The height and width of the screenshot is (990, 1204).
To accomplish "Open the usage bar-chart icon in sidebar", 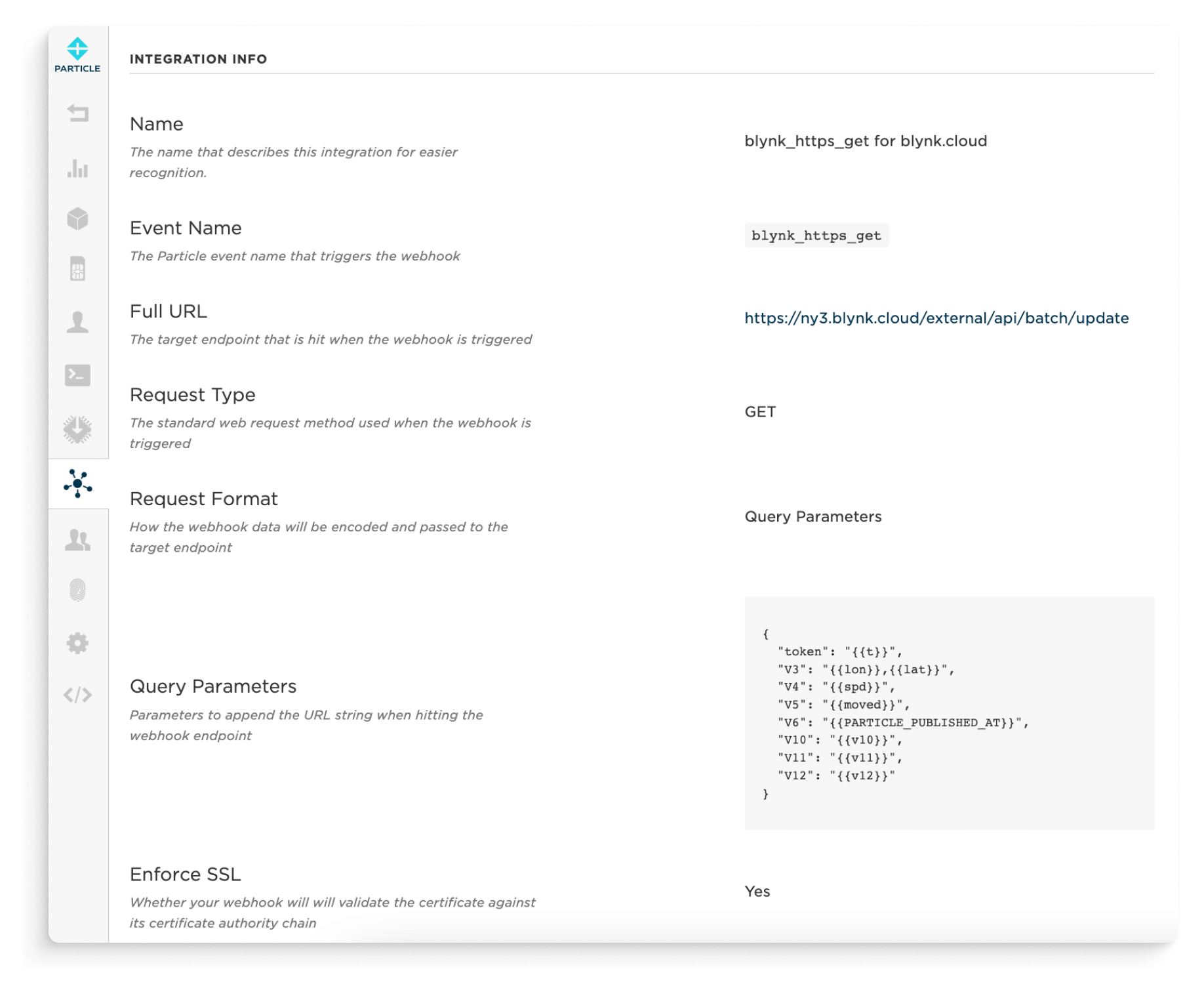I will (x=78, y=169).
